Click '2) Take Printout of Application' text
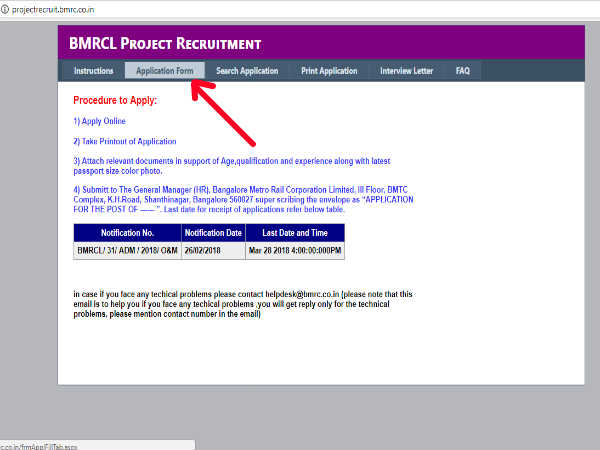The image size is (600, 450). pyautogui.click(x=125, y=141)
